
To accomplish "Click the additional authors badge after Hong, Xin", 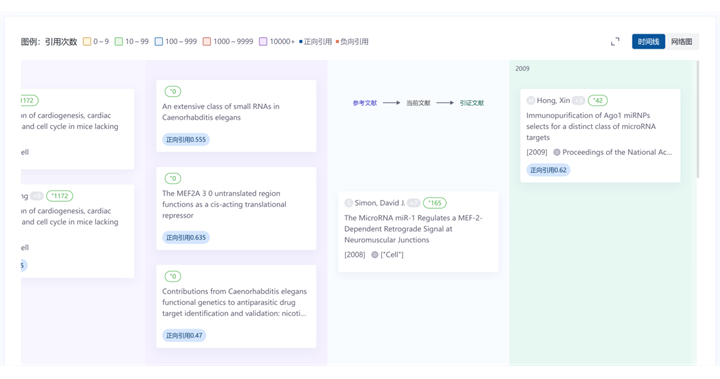I will (579, 100).
